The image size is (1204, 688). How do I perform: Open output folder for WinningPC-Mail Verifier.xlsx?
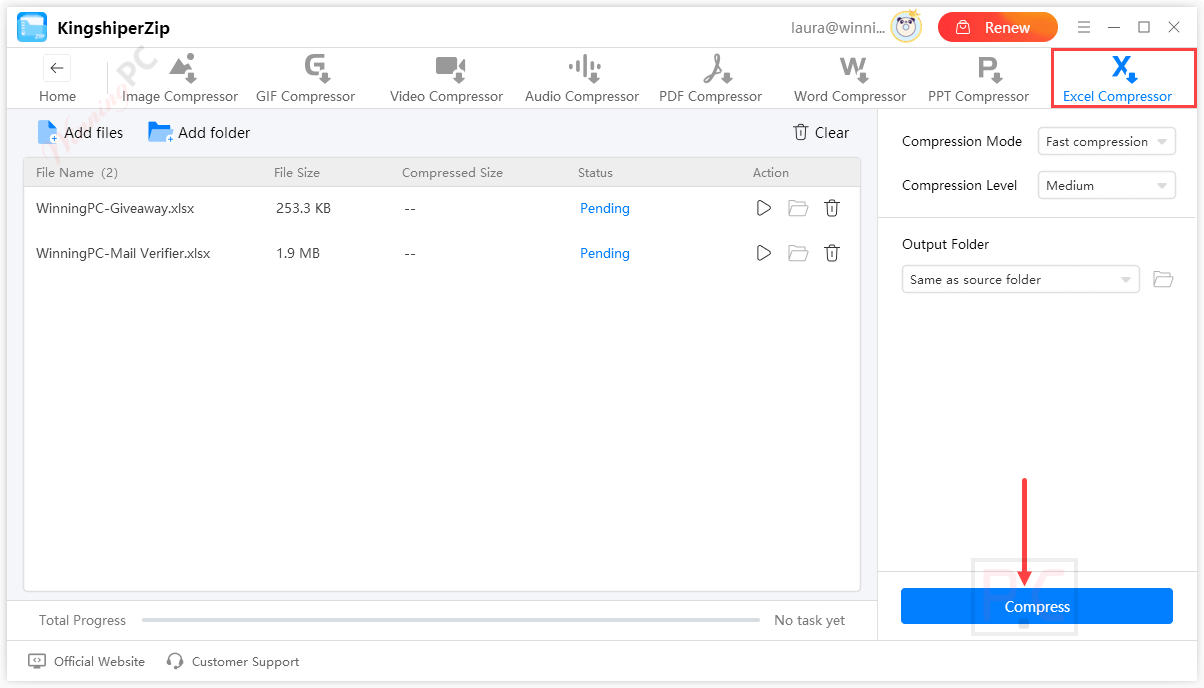(798, 253)
